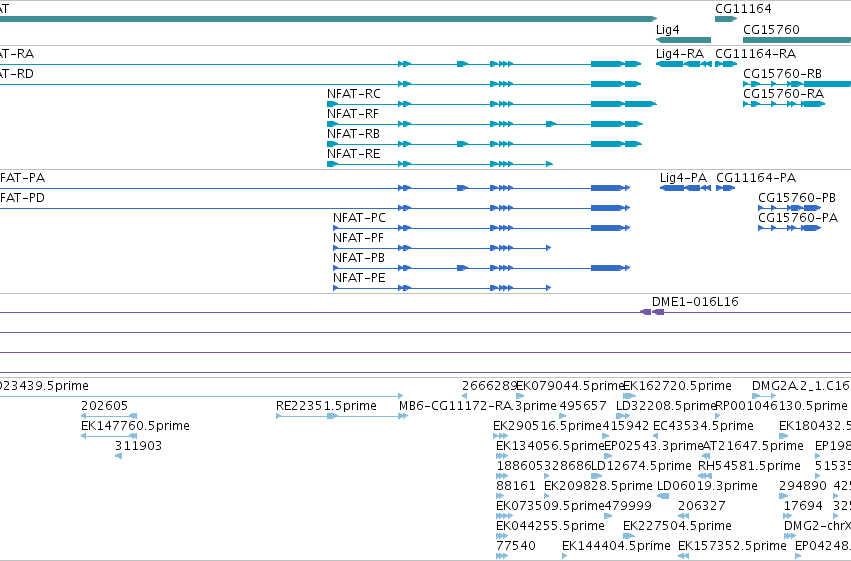This screenshot has width=851, height=561.
Task: Open EST EK147760.5prime
Action: 135,426
